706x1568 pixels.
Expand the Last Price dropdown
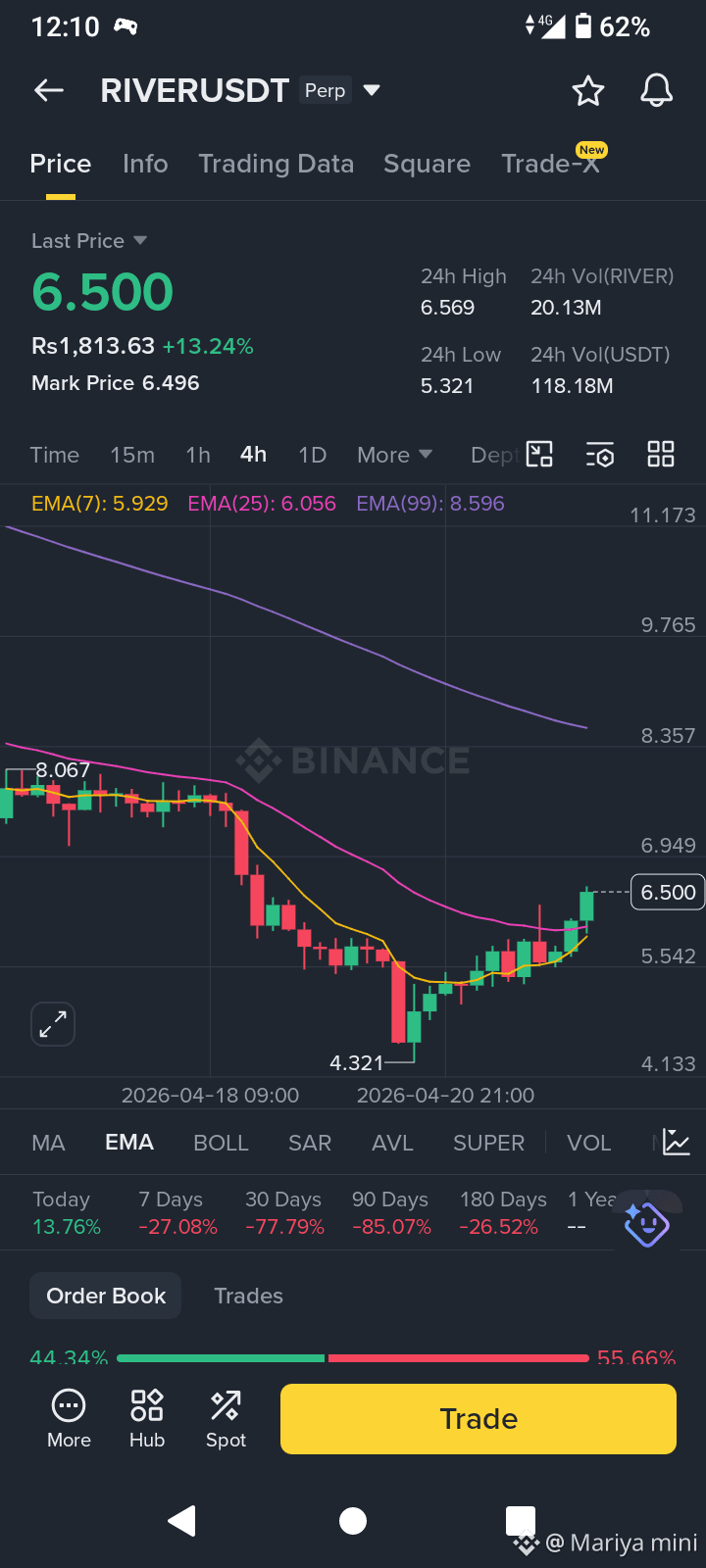pos(89,241)
